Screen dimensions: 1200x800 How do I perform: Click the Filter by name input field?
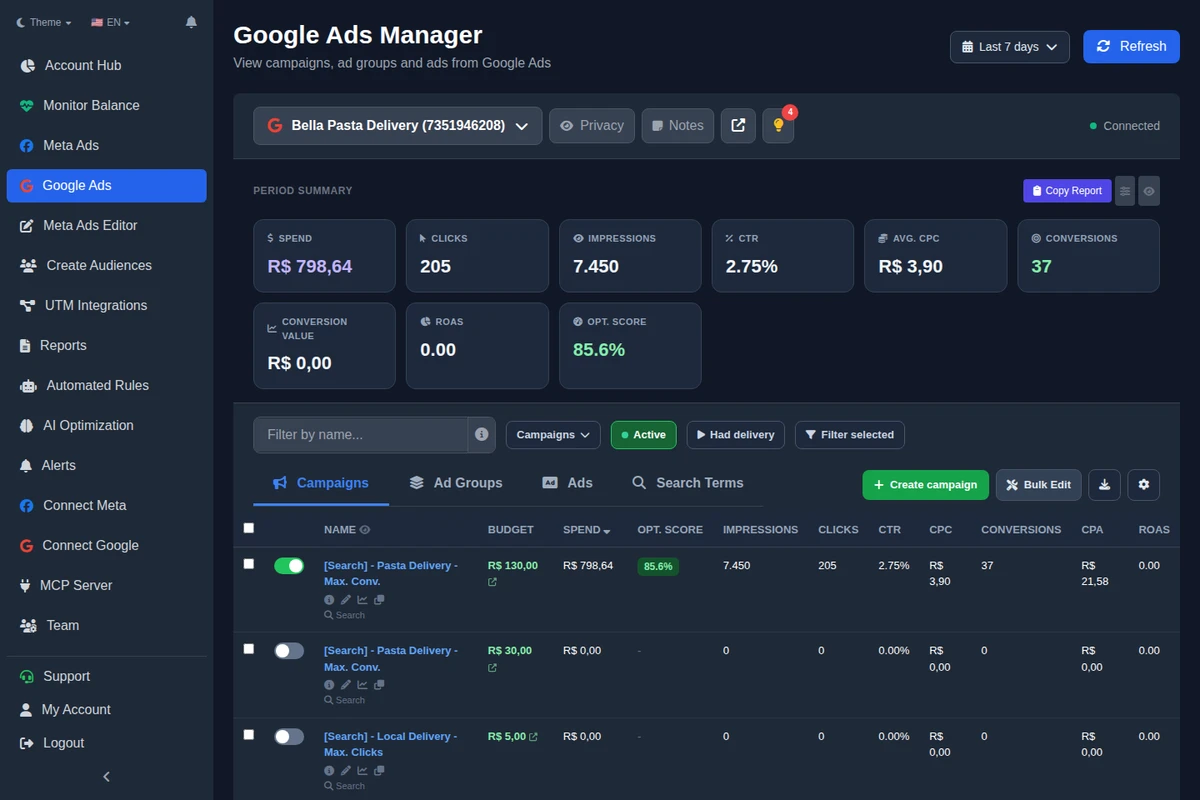click(360, 435)
